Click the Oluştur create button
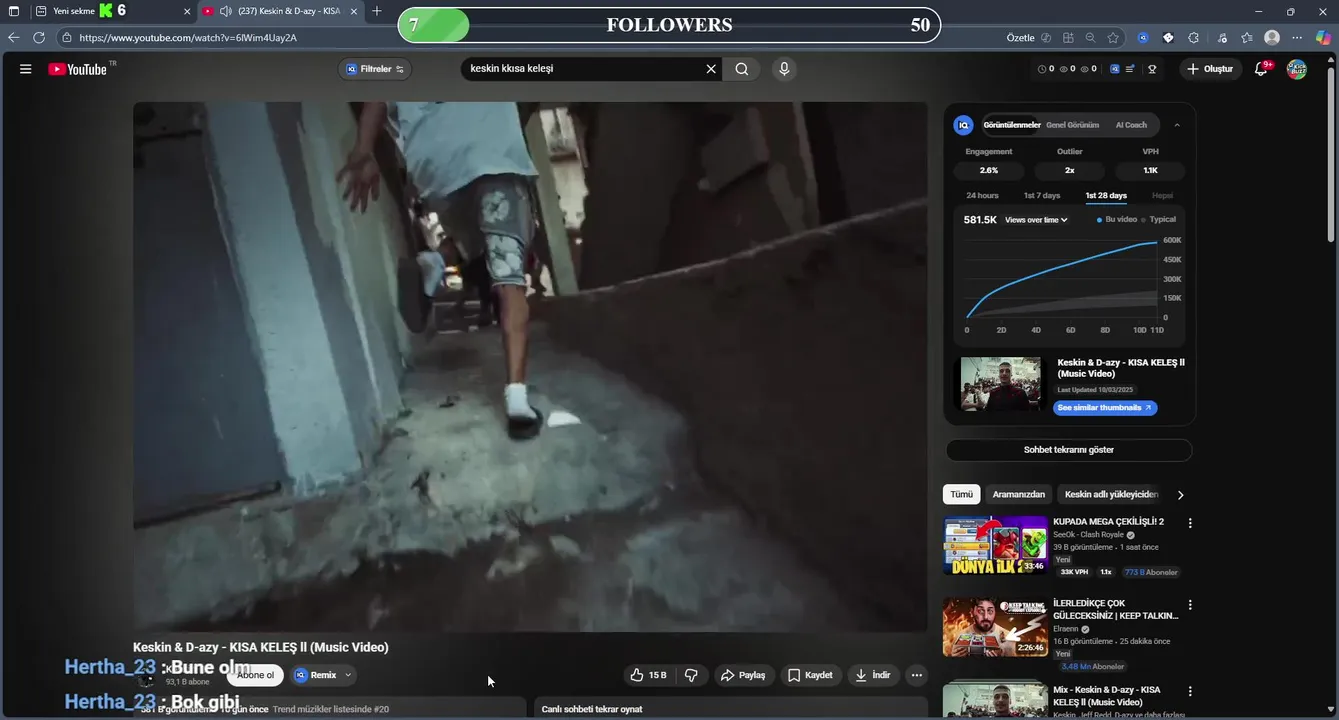 click(x=1211, y=69)
